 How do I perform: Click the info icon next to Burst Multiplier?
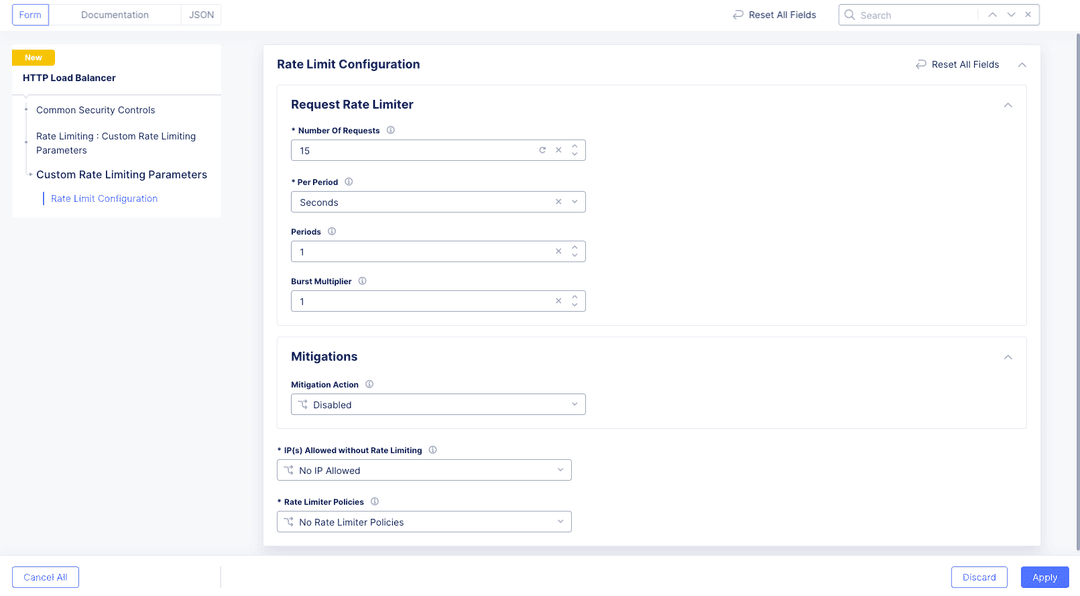click(361, 280)
